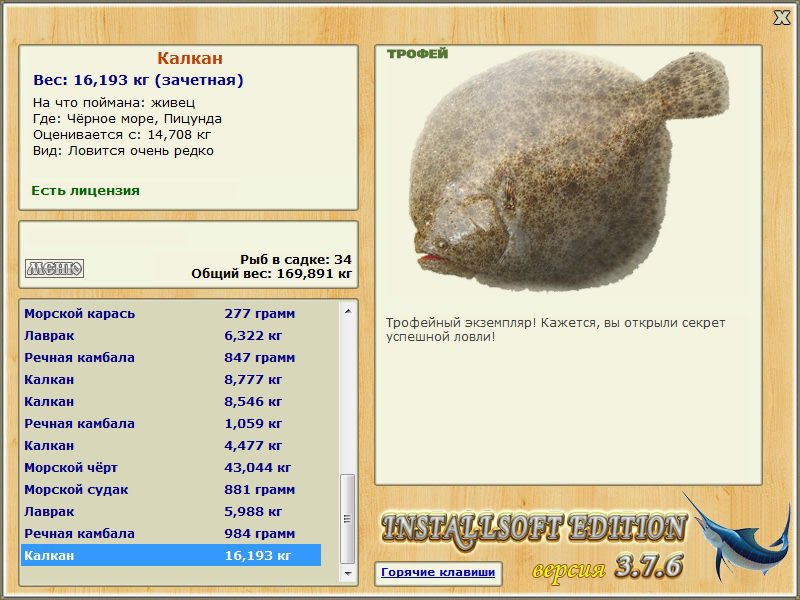Select the Лаврак 5,988 кг row

coord(171,511)
